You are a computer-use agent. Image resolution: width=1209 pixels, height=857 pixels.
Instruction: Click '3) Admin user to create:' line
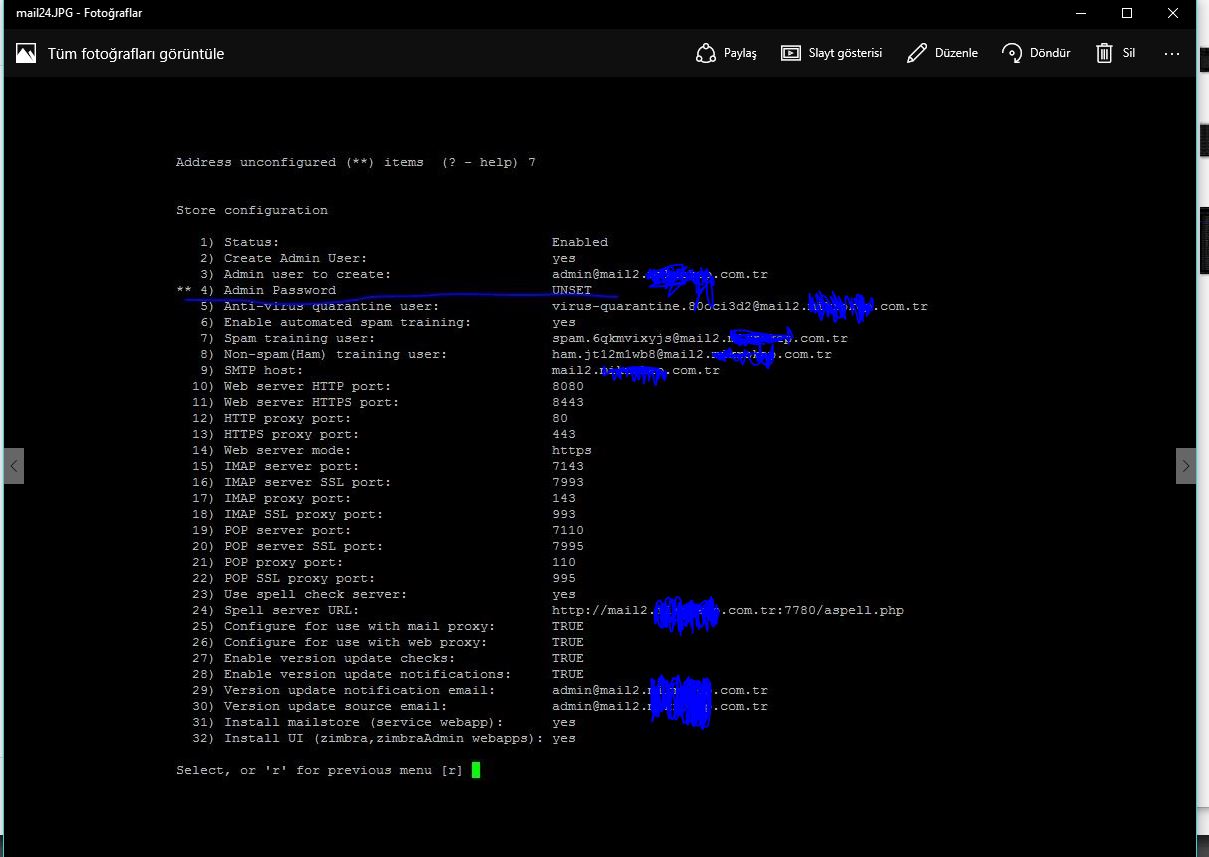coord(296,274)
